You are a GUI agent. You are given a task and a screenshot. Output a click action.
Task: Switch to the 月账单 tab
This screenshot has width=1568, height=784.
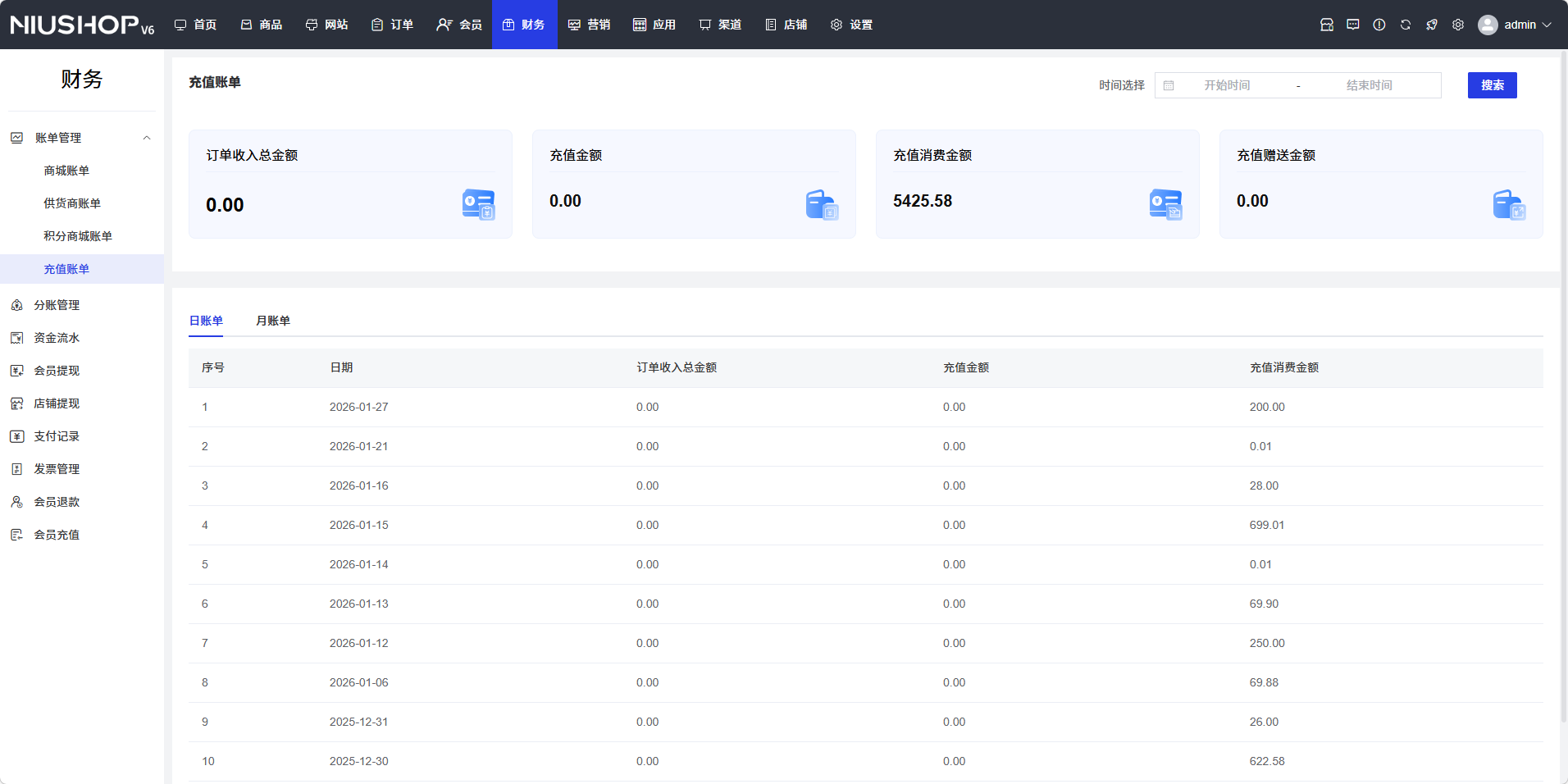coord(272,321)
